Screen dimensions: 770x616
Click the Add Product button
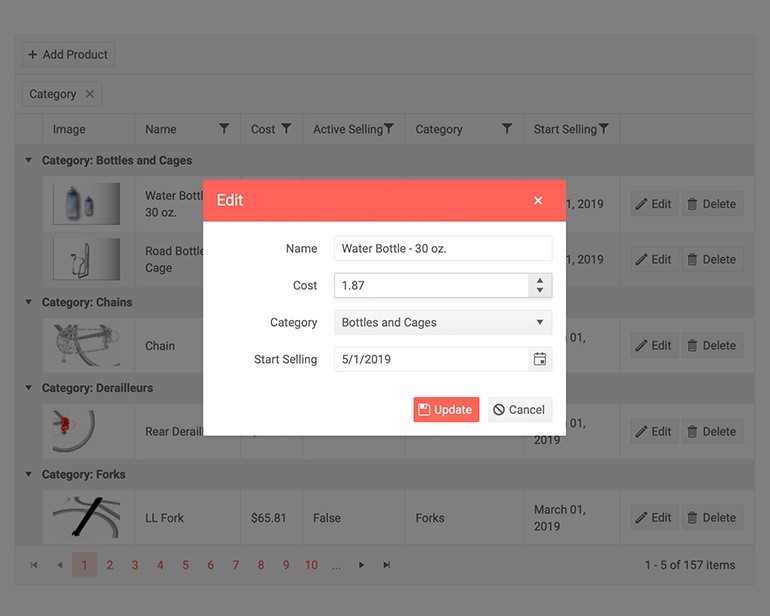click(68, 55)
